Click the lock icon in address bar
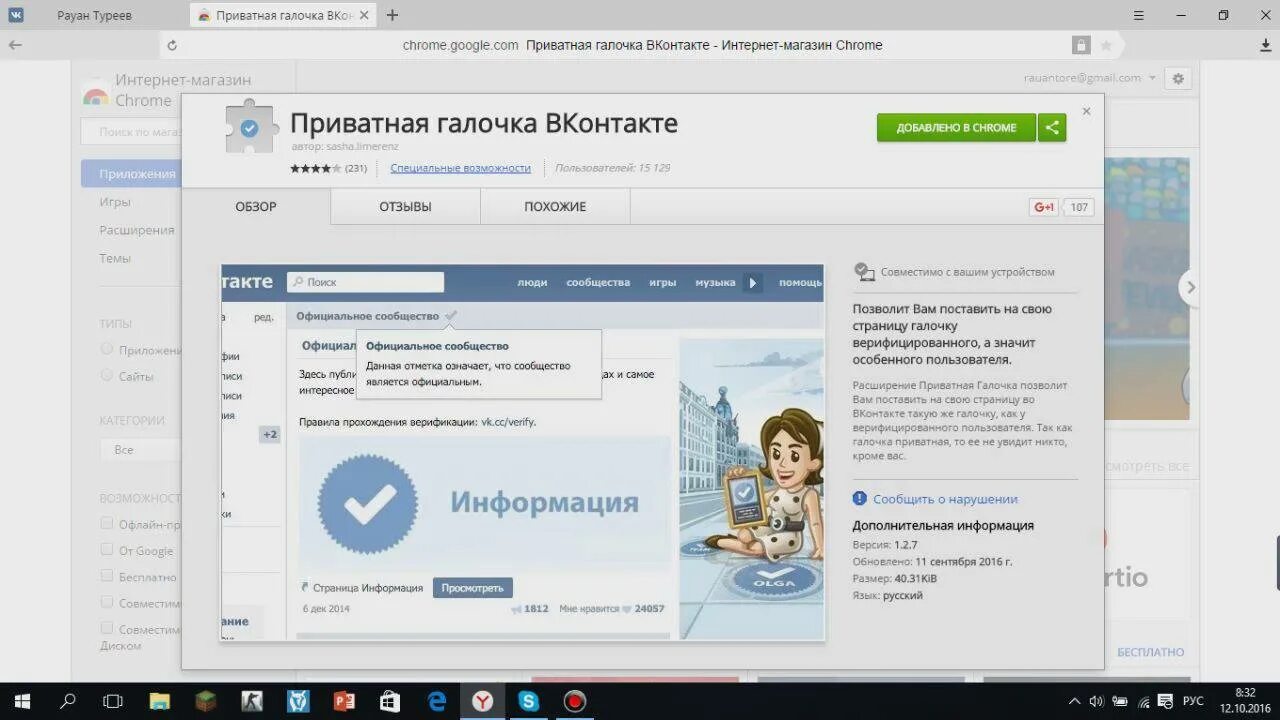Image resolution: width=1280 pixels, height=720 pixels. point(1081,45)
